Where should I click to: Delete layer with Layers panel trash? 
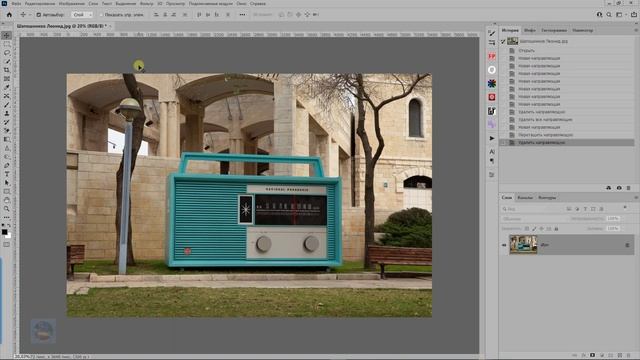629,355
